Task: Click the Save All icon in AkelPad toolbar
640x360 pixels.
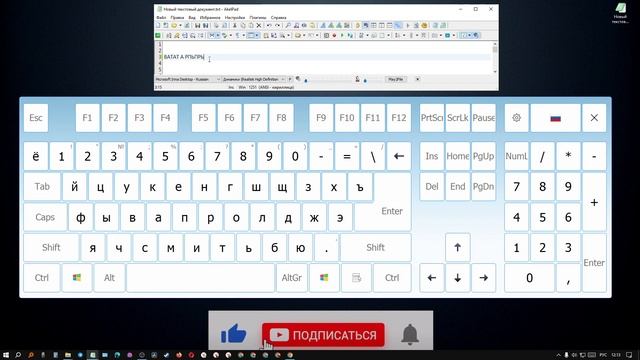Action: coord(206,25)
